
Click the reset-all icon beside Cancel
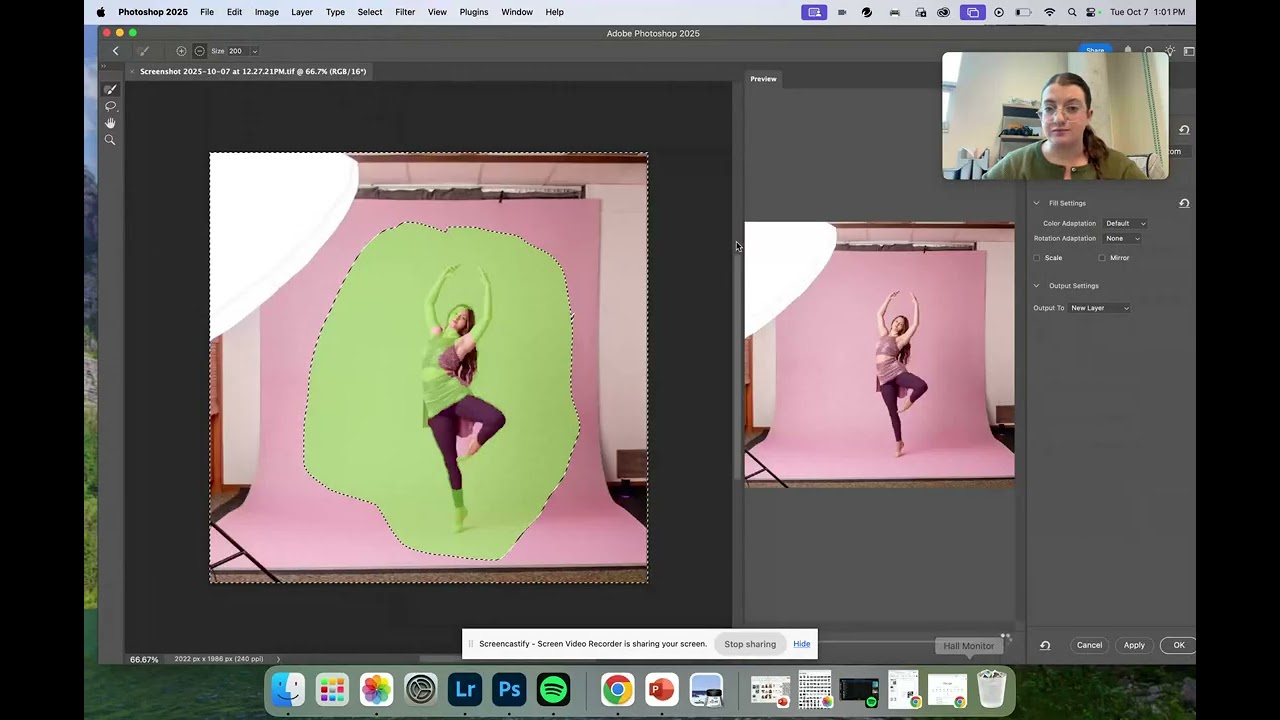1045,645
